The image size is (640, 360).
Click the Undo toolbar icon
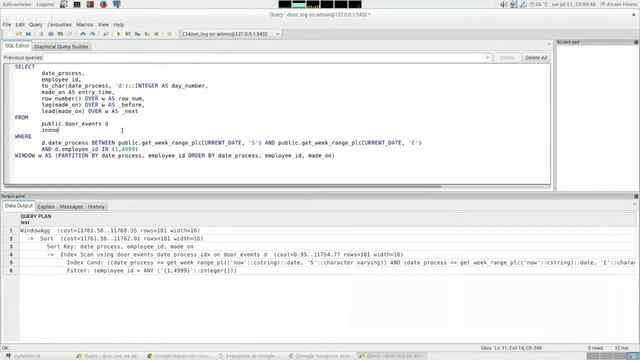coord(83,34)
